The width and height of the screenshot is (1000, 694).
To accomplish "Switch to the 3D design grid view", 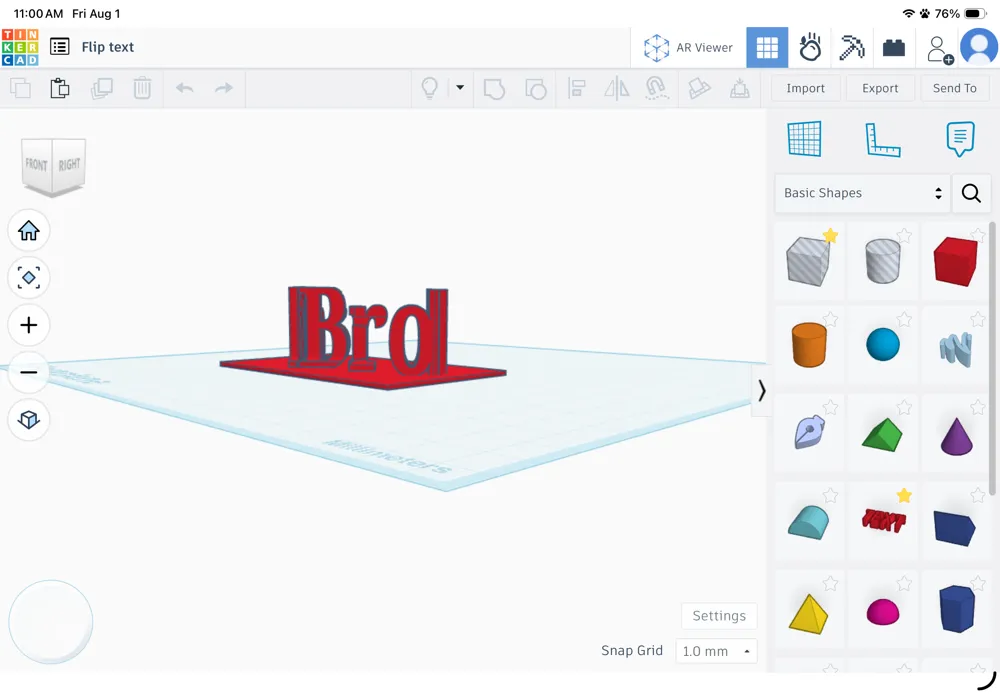I will click(767, 47).
